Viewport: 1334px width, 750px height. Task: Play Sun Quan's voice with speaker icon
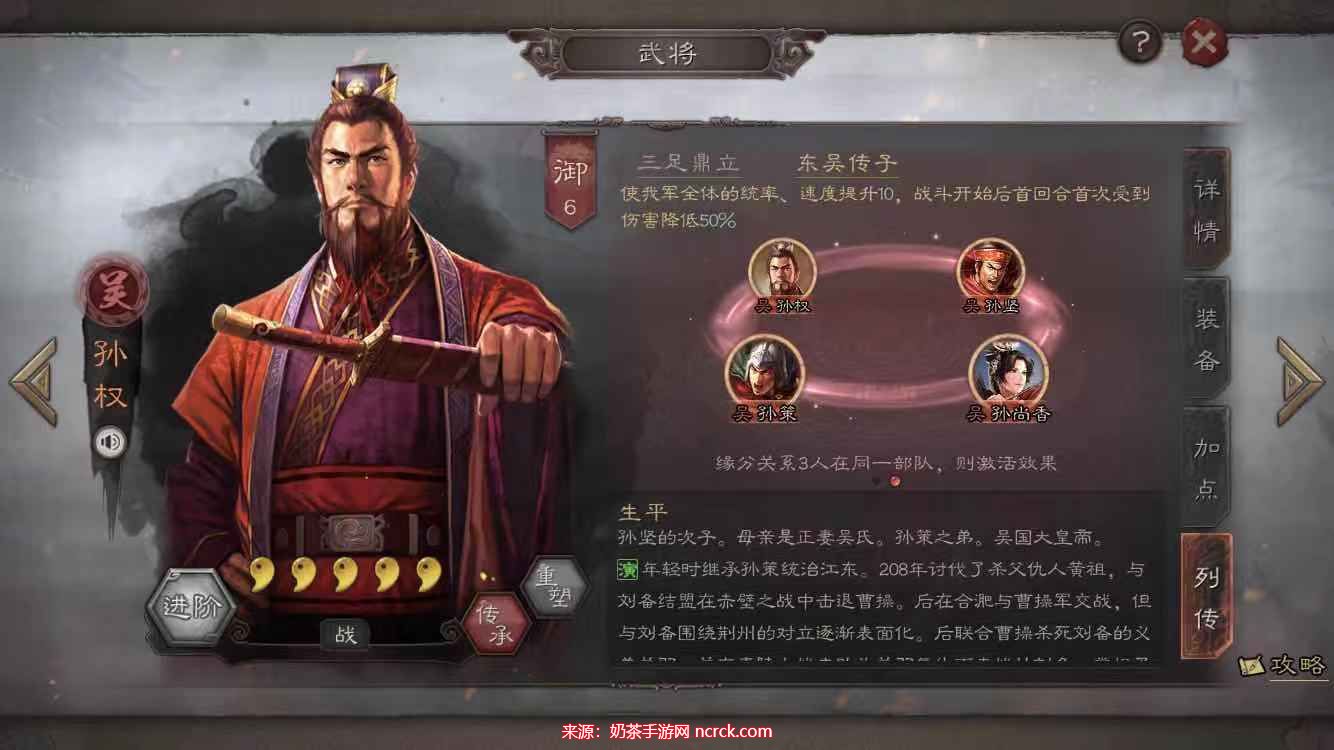(110, 441)
